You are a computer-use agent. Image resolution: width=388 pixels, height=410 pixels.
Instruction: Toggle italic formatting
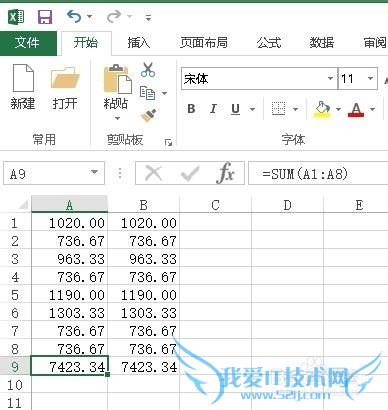point(213,109)
